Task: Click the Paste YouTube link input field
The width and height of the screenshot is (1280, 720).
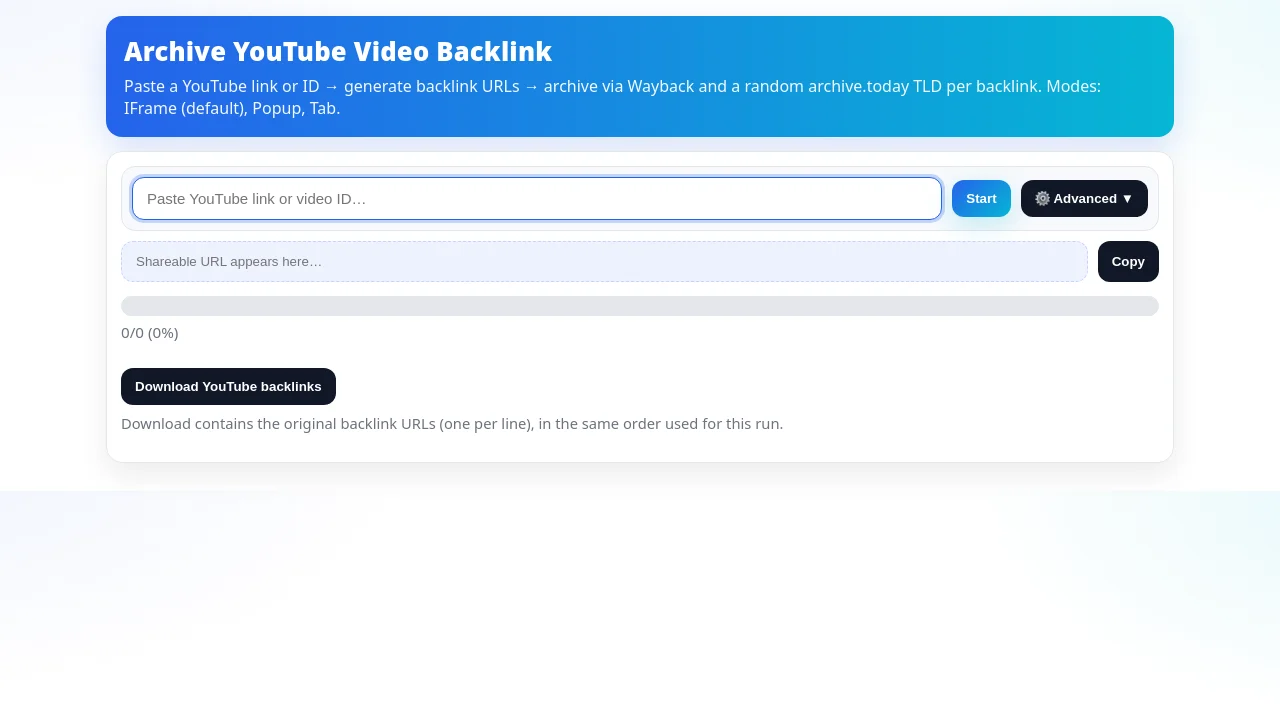Action: 537,198
